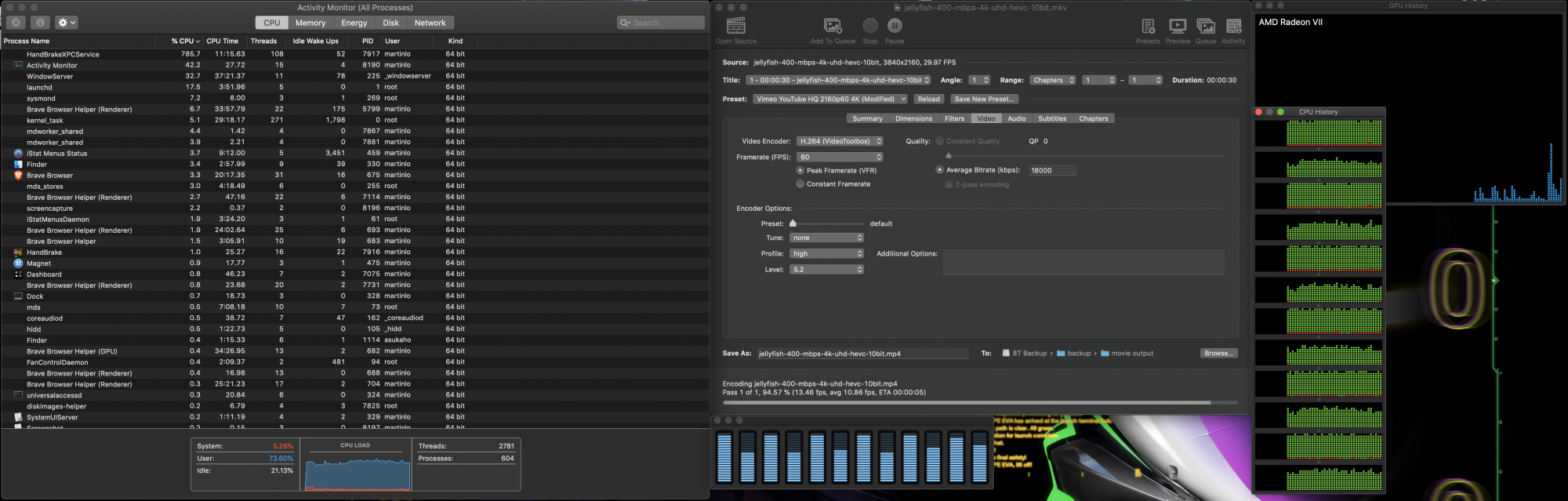The image size is (1568, 501).
Task: Open the HandBrake Activity log icon
Action: 1233,26
